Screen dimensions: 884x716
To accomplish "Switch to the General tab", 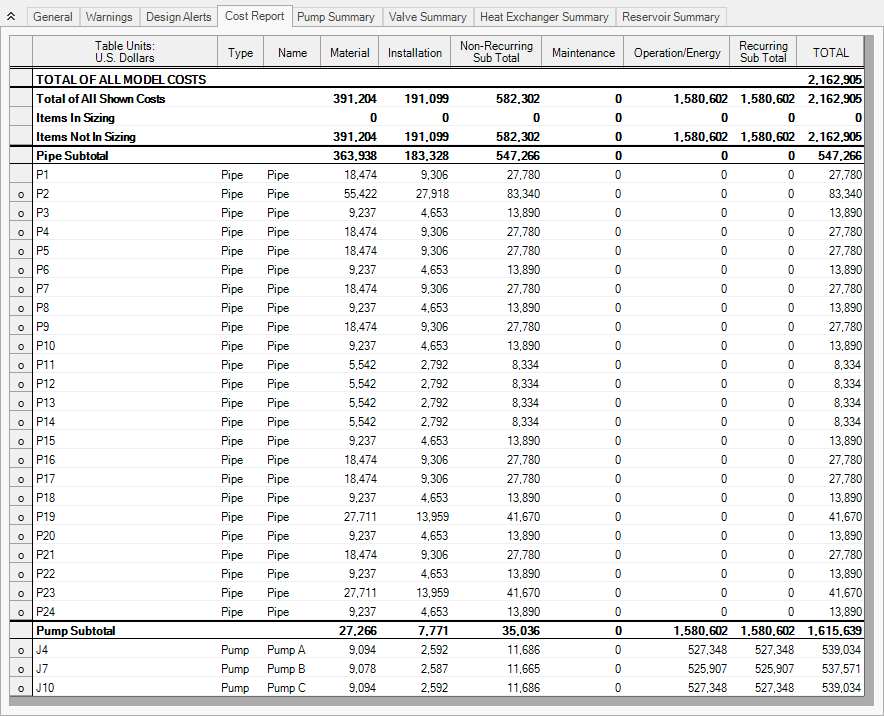I will click(52, 17).
